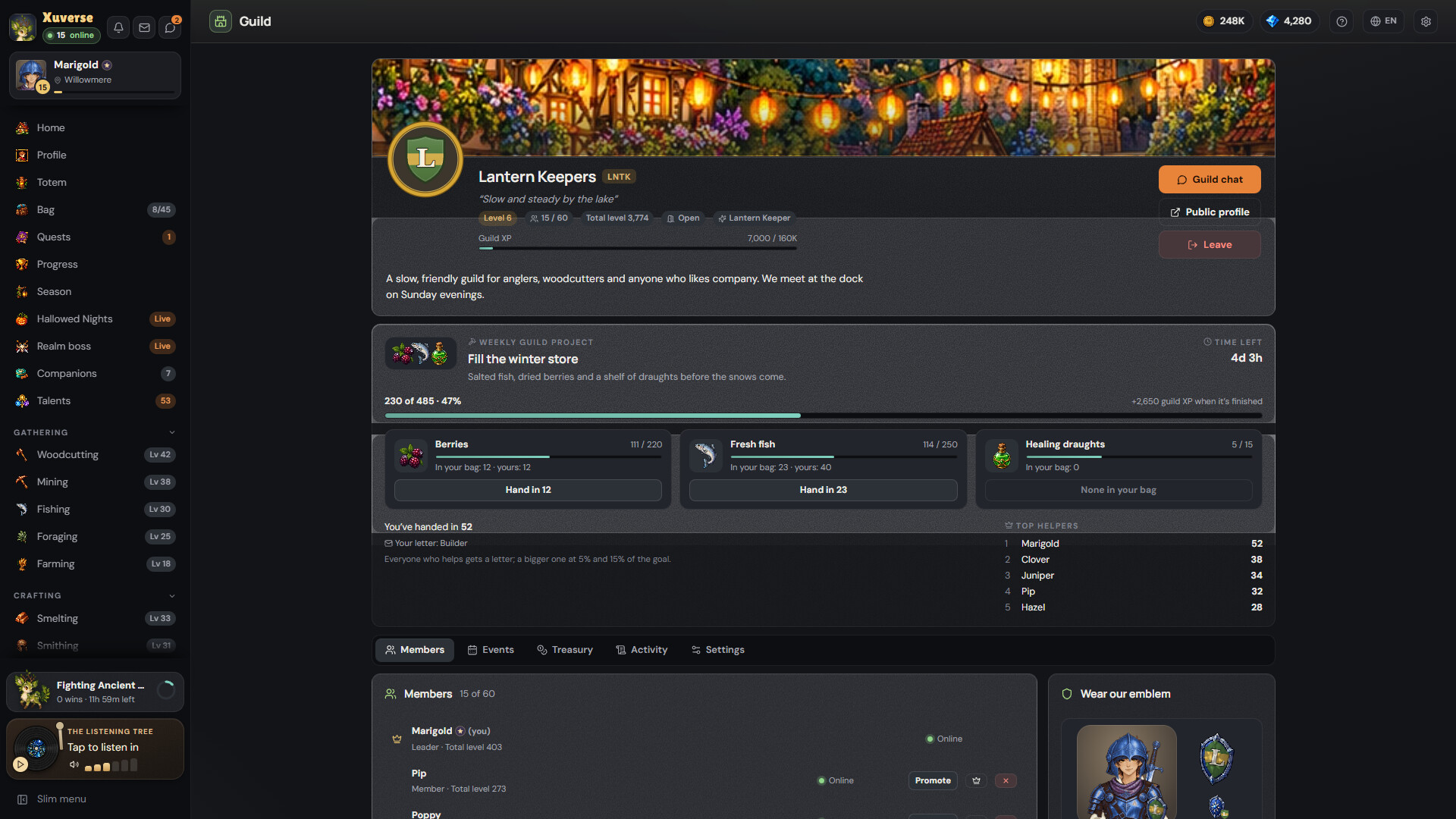Click the blue gems balance 4,280

pos(1289,21)
